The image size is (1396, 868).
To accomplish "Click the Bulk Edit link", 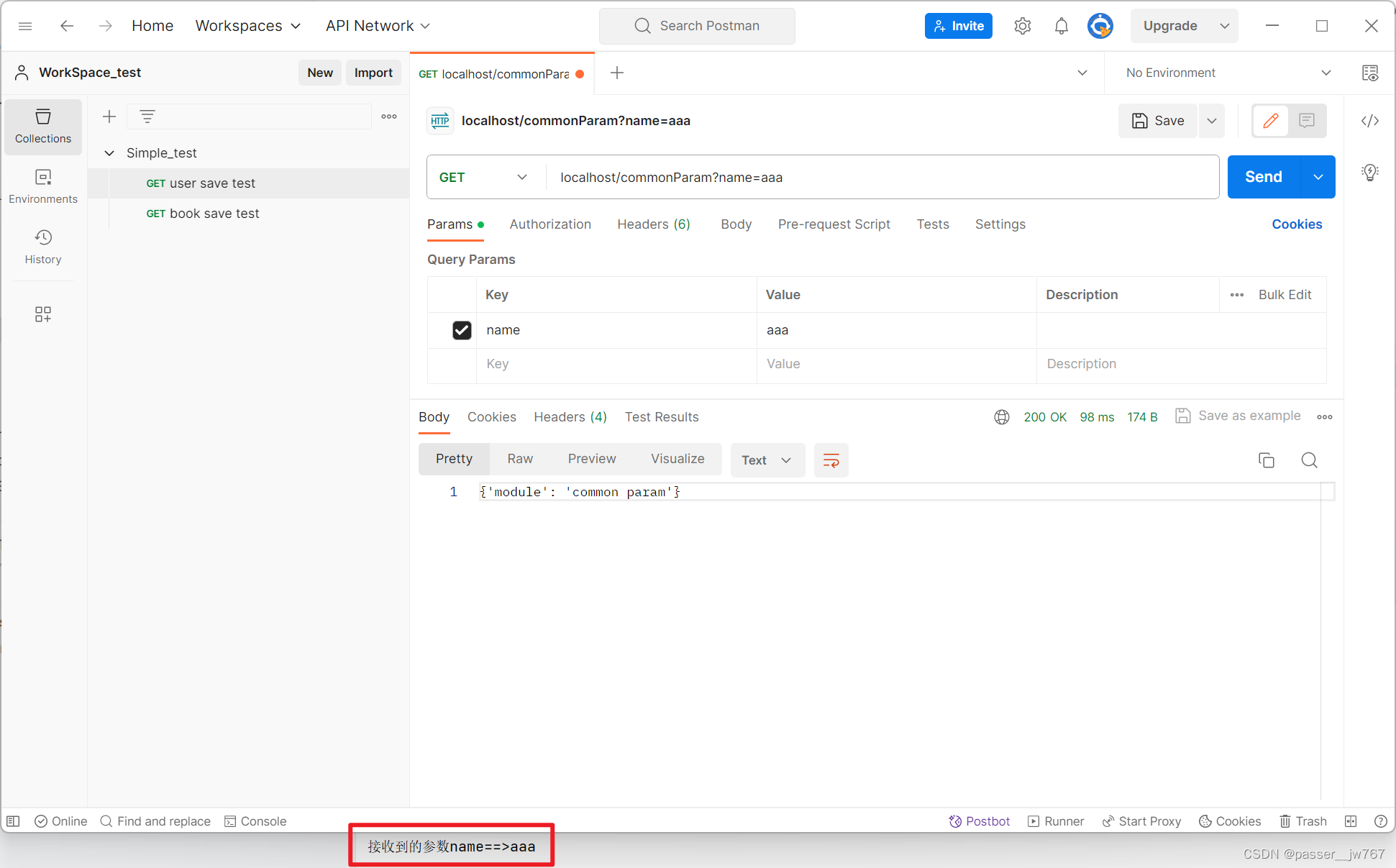I will 1285,294.
